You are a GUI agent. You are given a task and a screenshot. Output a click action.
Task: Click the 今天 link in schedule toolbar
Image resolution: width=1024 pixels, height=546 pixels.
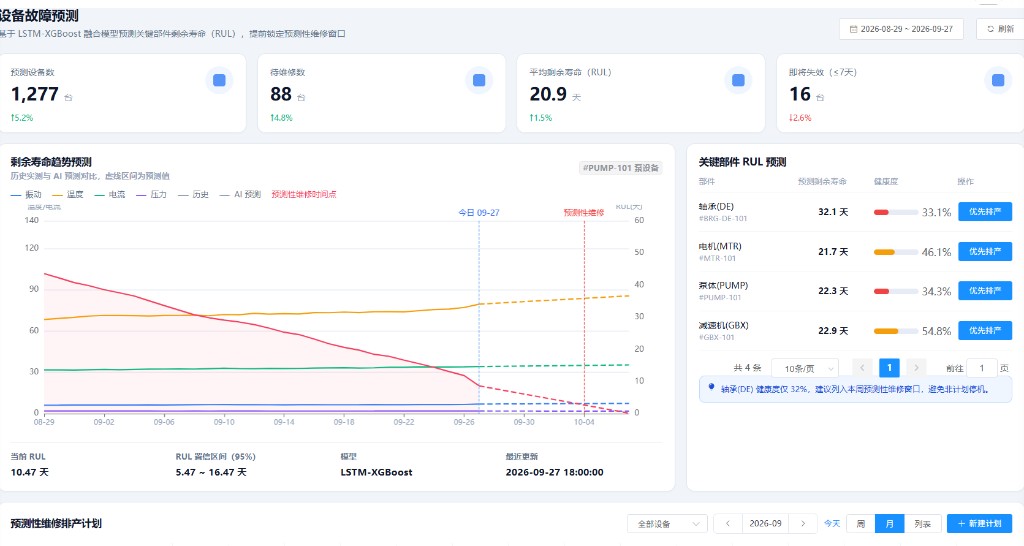coord(831,524)
